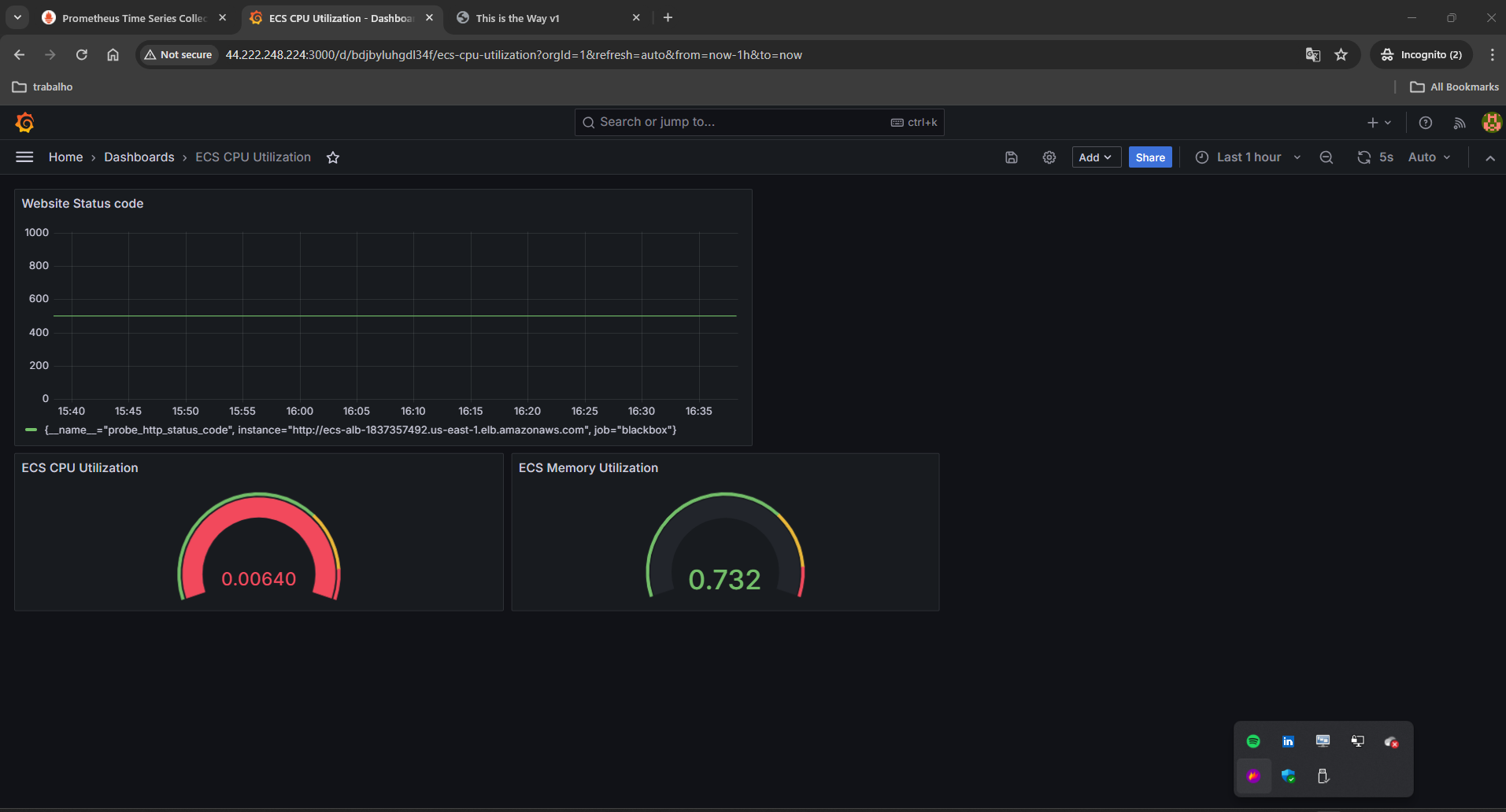
Task: Open the purple flame tray icon
Action: (x=1253, y=776)
